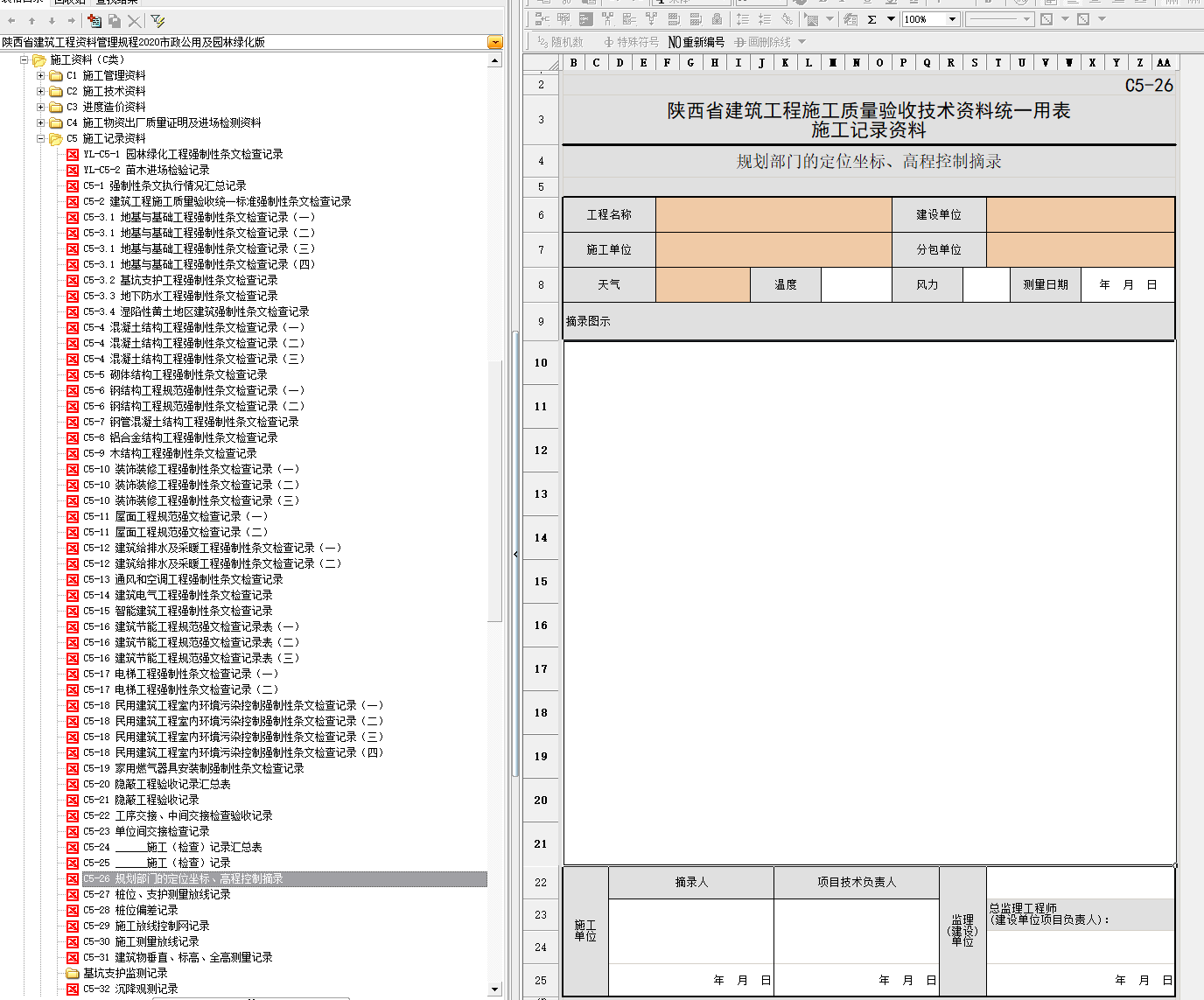Select C5-26 规划部门的定位坐标、高程控制摘录 row
The height and width of the screenshot is (1000, 1204).
pyautogui.click(x=284, y=878)
